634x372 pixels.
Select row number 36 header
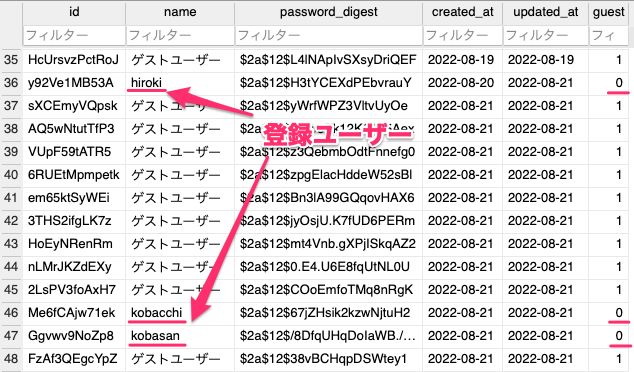tap(11, 83)
